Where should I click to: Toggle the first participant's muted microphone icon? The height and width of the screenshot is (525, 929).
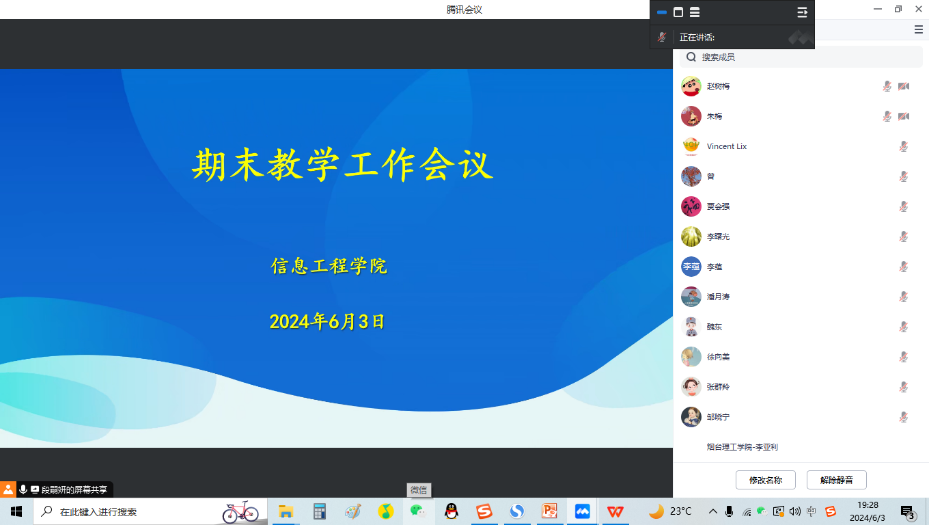[887, 86]
